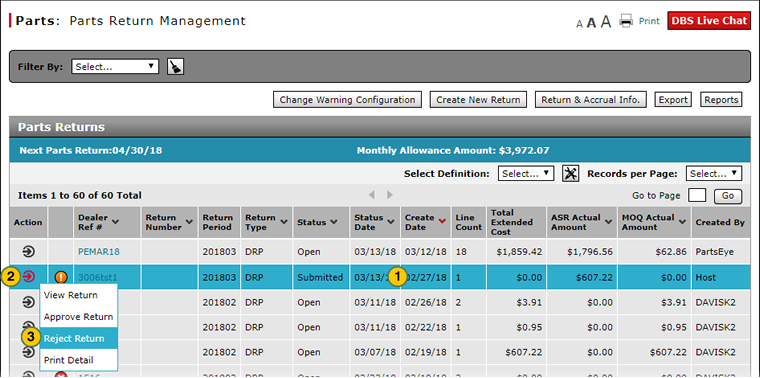Open the Filter By dropdown
Screen dimensions: 760x378
point(115,67)
